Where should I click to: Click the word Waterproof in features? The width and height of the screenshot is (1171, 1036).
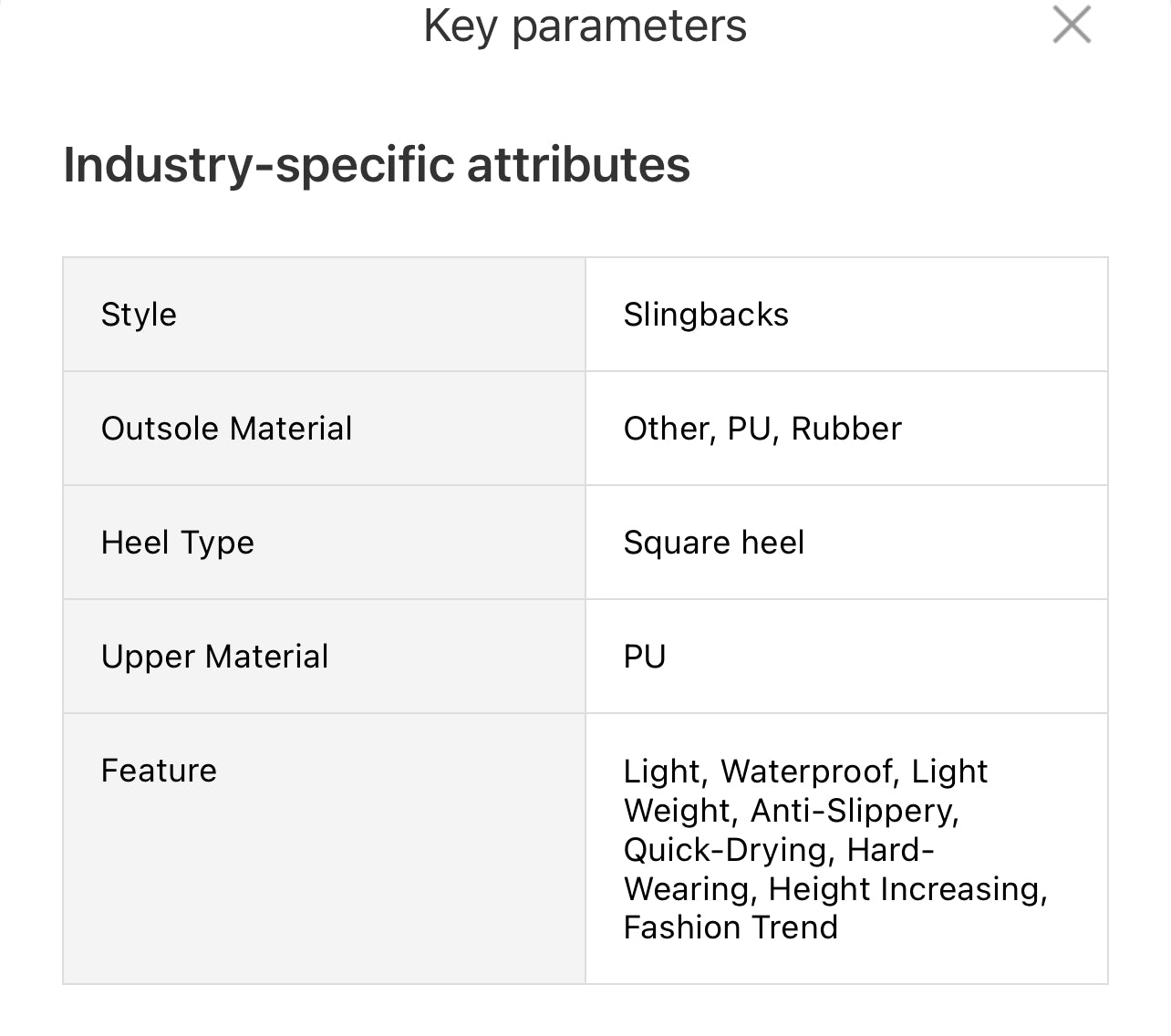803,772
